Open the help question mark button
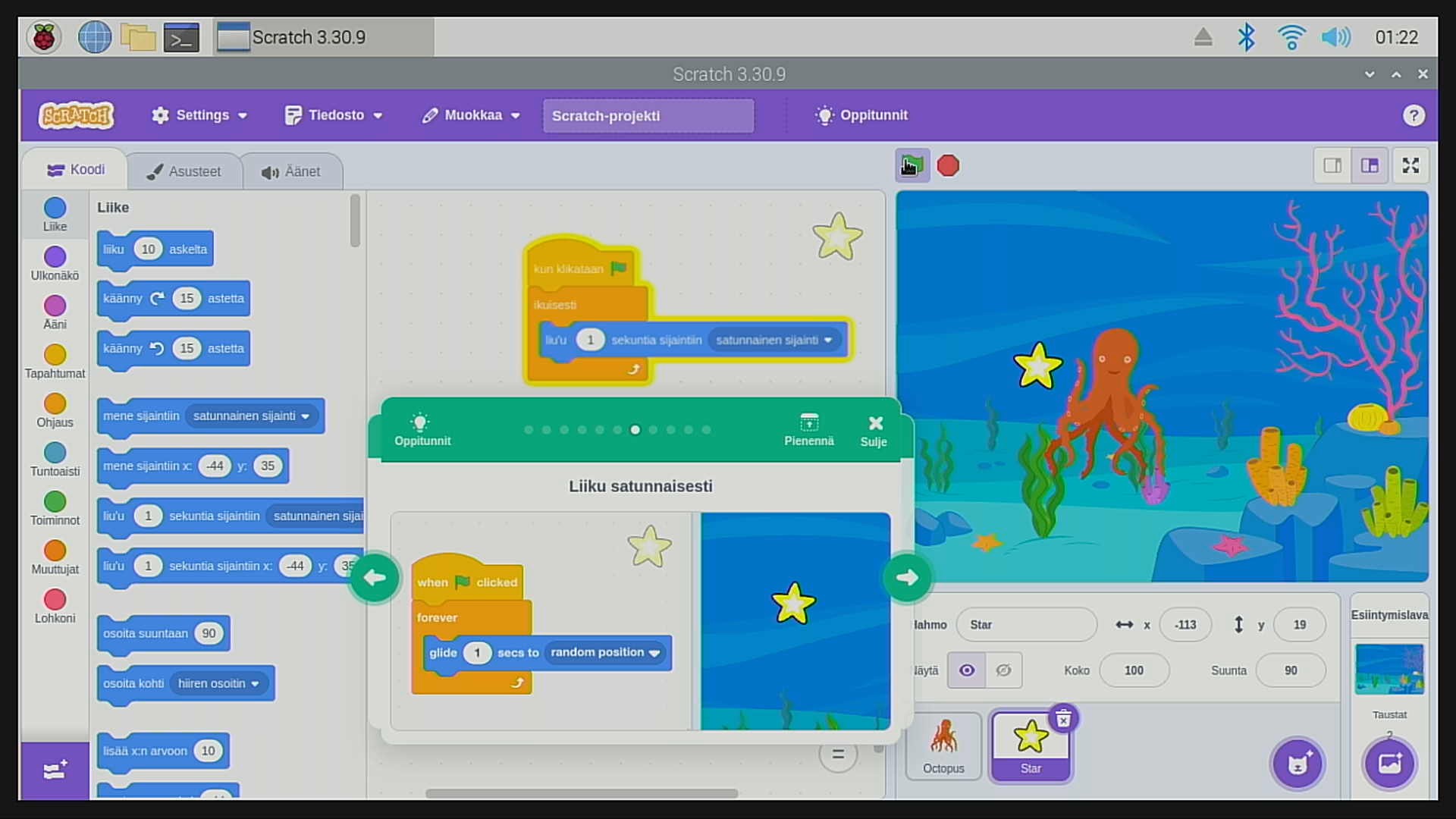Screen dimensions: 1456x819 point(1414,115)
